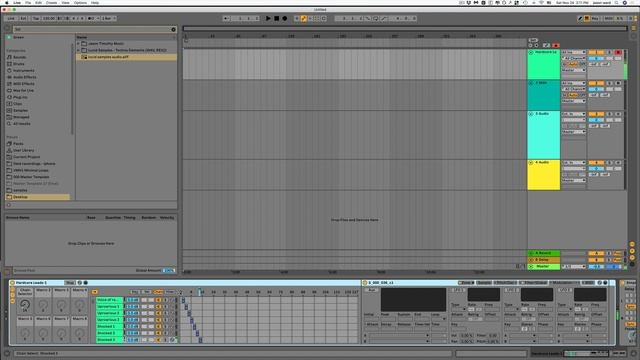This screenshot has height=360, width=640.
Task: Solo the Hardcore Leads track
Action: pyautogui.click(x=609, y=52)
